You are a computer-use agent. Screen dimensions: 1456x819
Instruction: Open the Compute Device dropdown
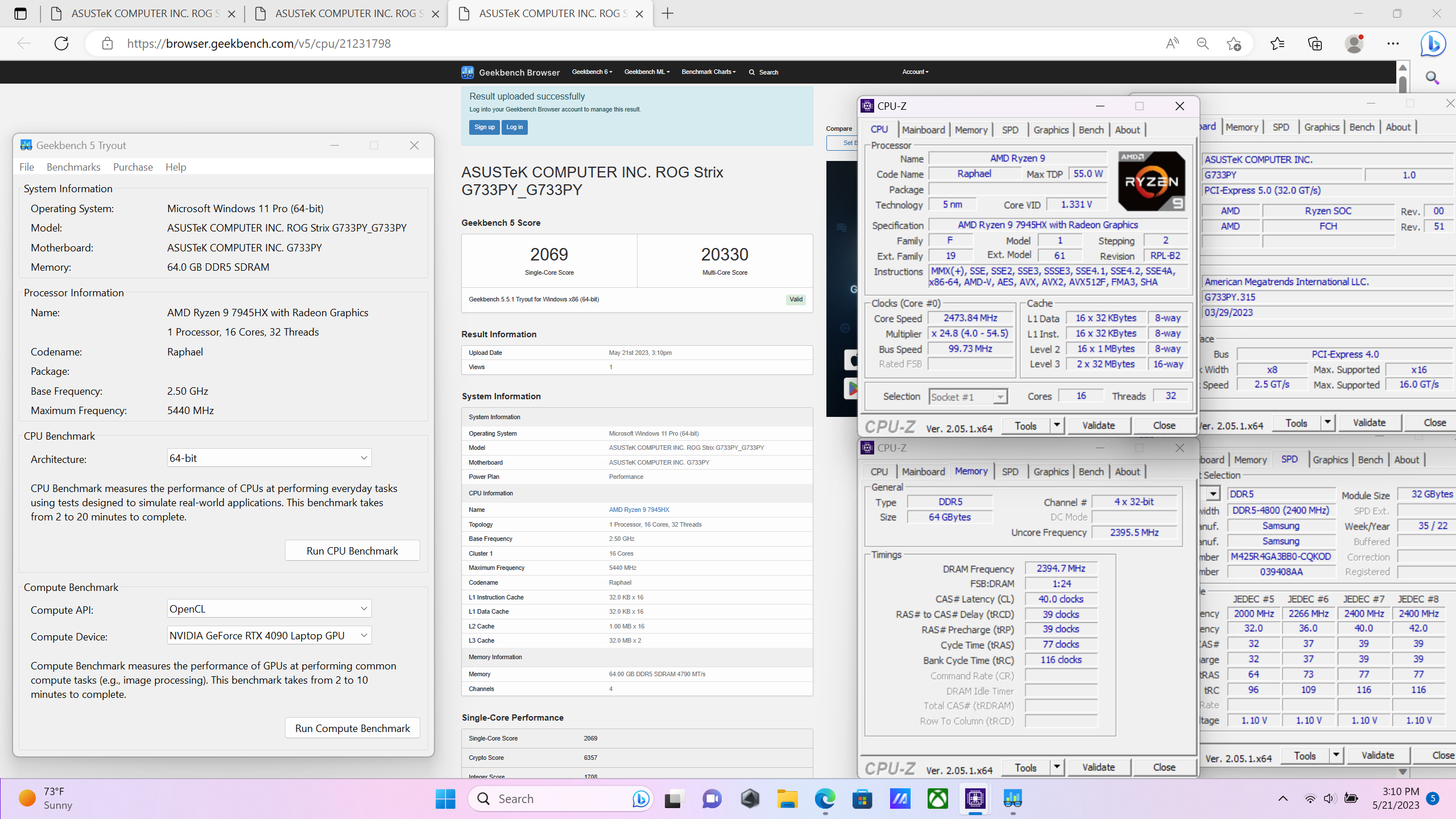click(269, 635)
